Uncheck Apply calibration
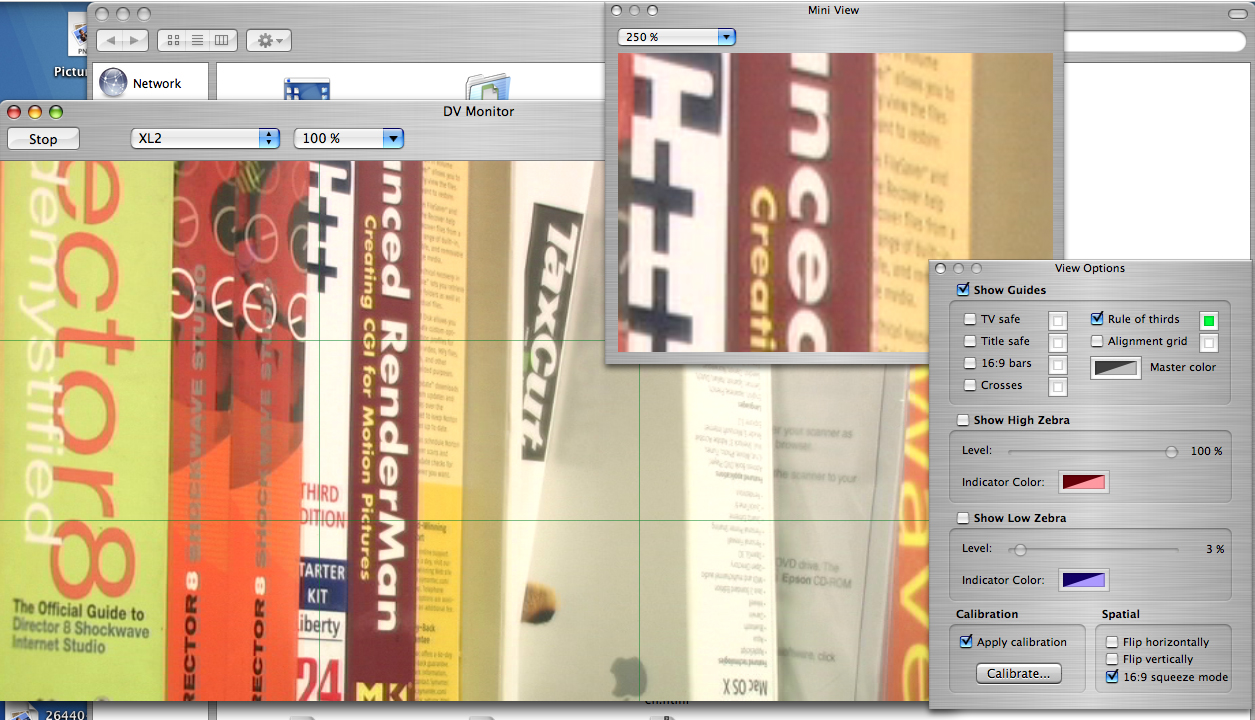Image resolution: width=1255 pixels, height=720 pixels. [x=966, y=642]
